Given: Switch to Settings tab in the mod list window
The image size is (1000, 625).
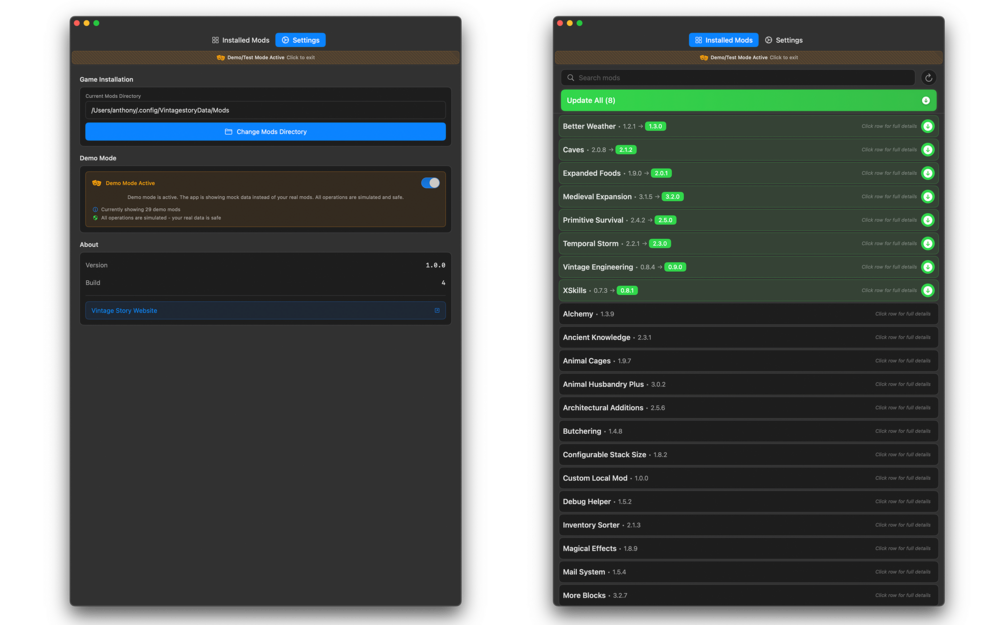Looking at the screenshot, I should pyautogui.click(x=784, y=40).
